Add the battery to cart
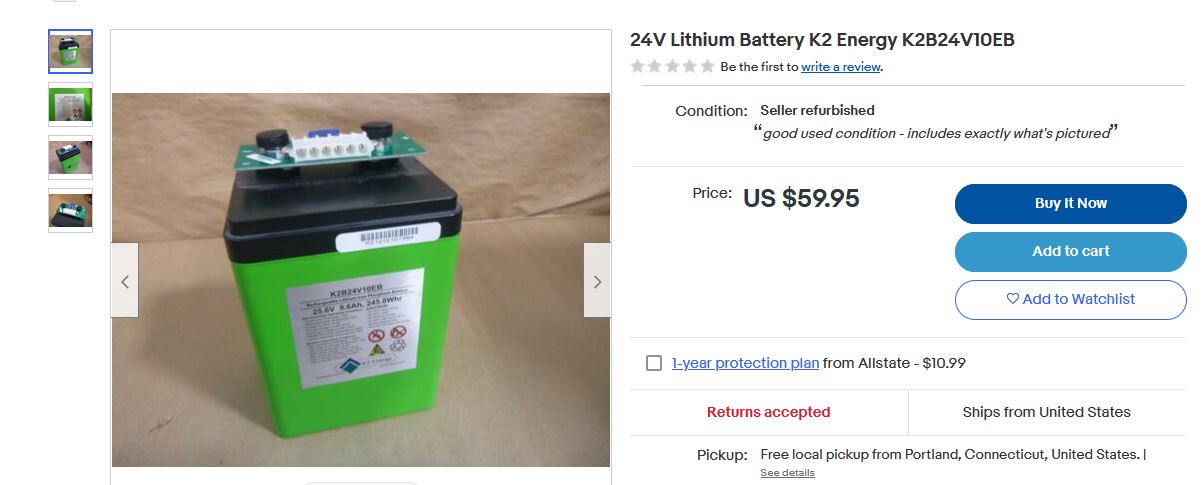 1070,251
